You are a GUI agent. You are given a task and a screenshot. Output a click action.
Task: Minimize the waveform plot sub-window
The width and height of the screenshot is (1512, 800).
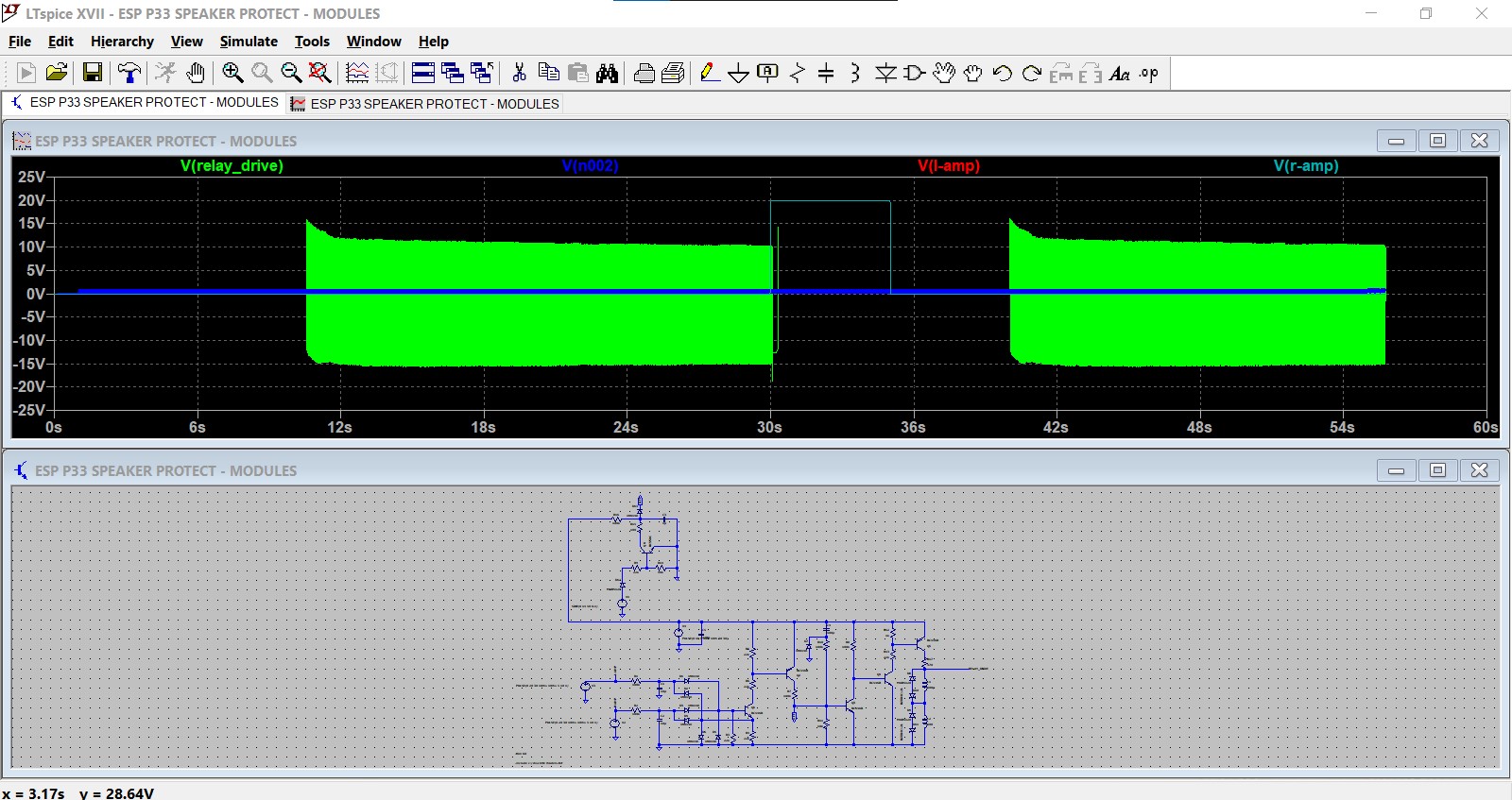[1396, 141]
